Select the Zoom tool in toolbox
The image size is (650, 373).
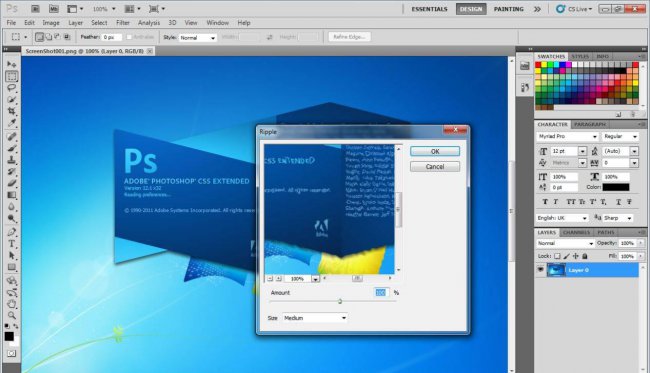click(x=12, y=315)
